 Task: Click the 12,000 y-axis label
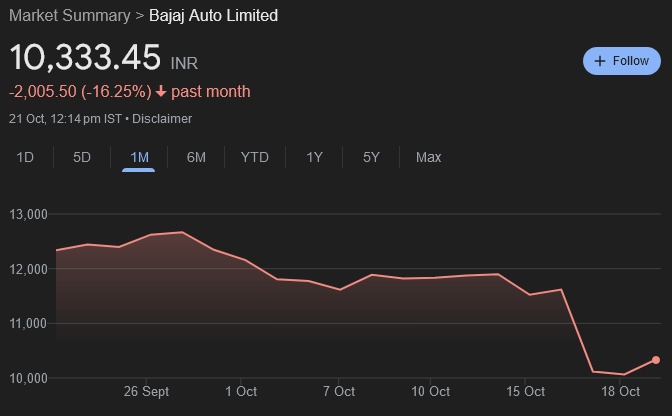tap(28, 269)
